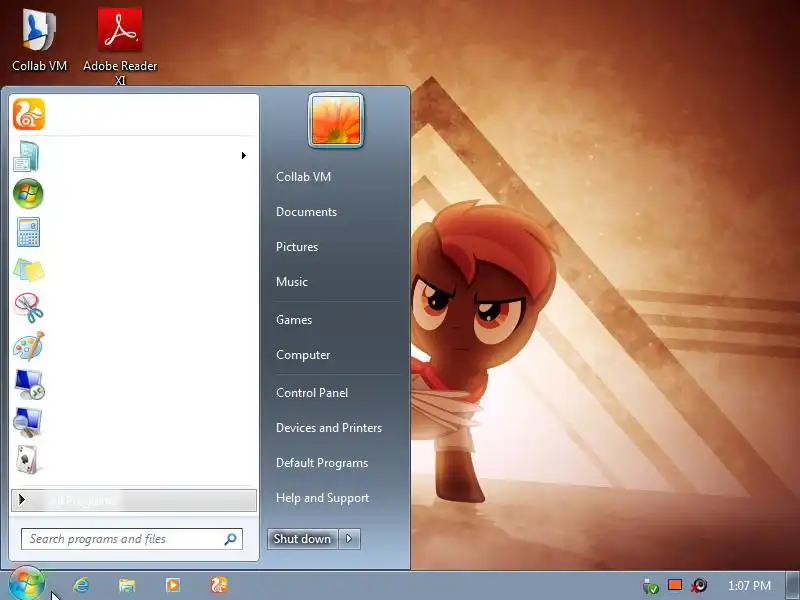This screenshot has height=600, width=800.
Task: Click the 1:07 PM taskbar clock
Action: click(x=749, y=586)
